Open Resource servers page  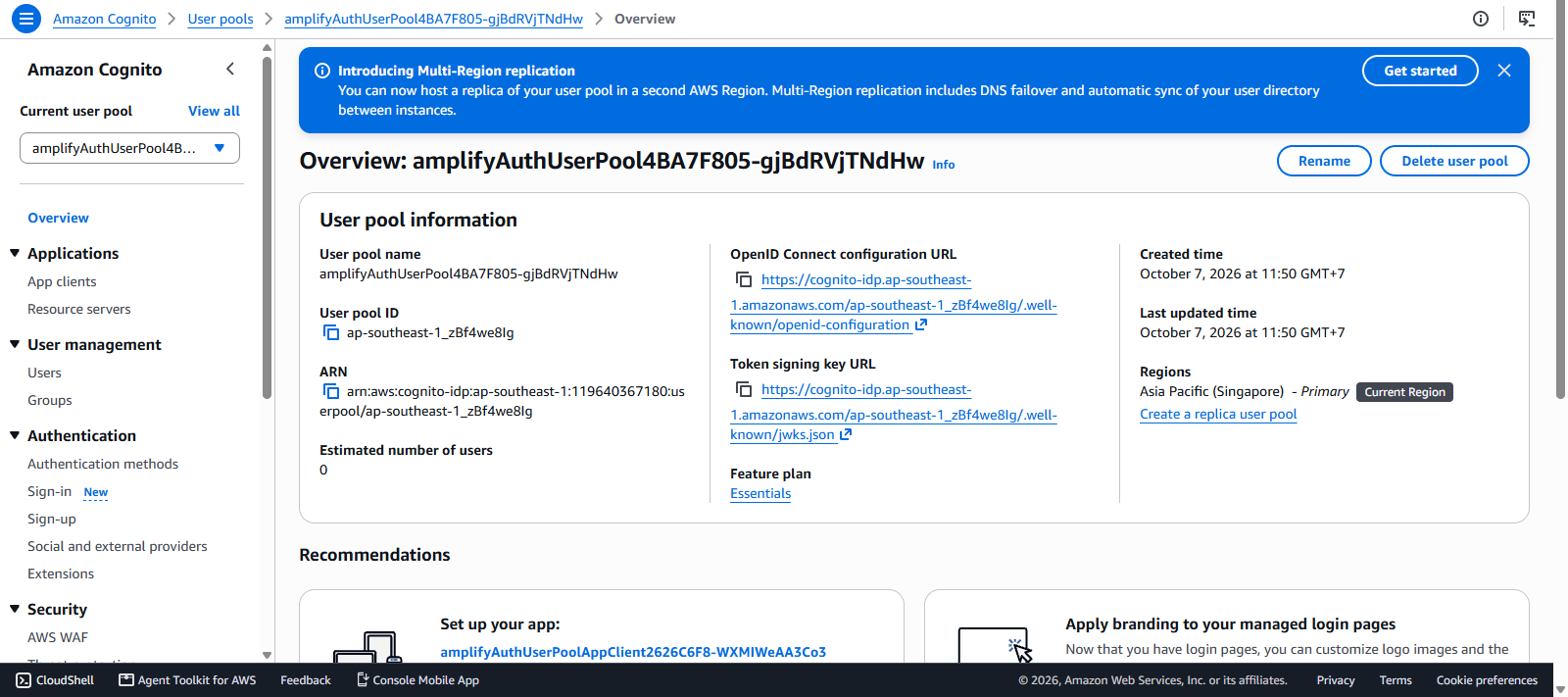(x=78, y=309)
